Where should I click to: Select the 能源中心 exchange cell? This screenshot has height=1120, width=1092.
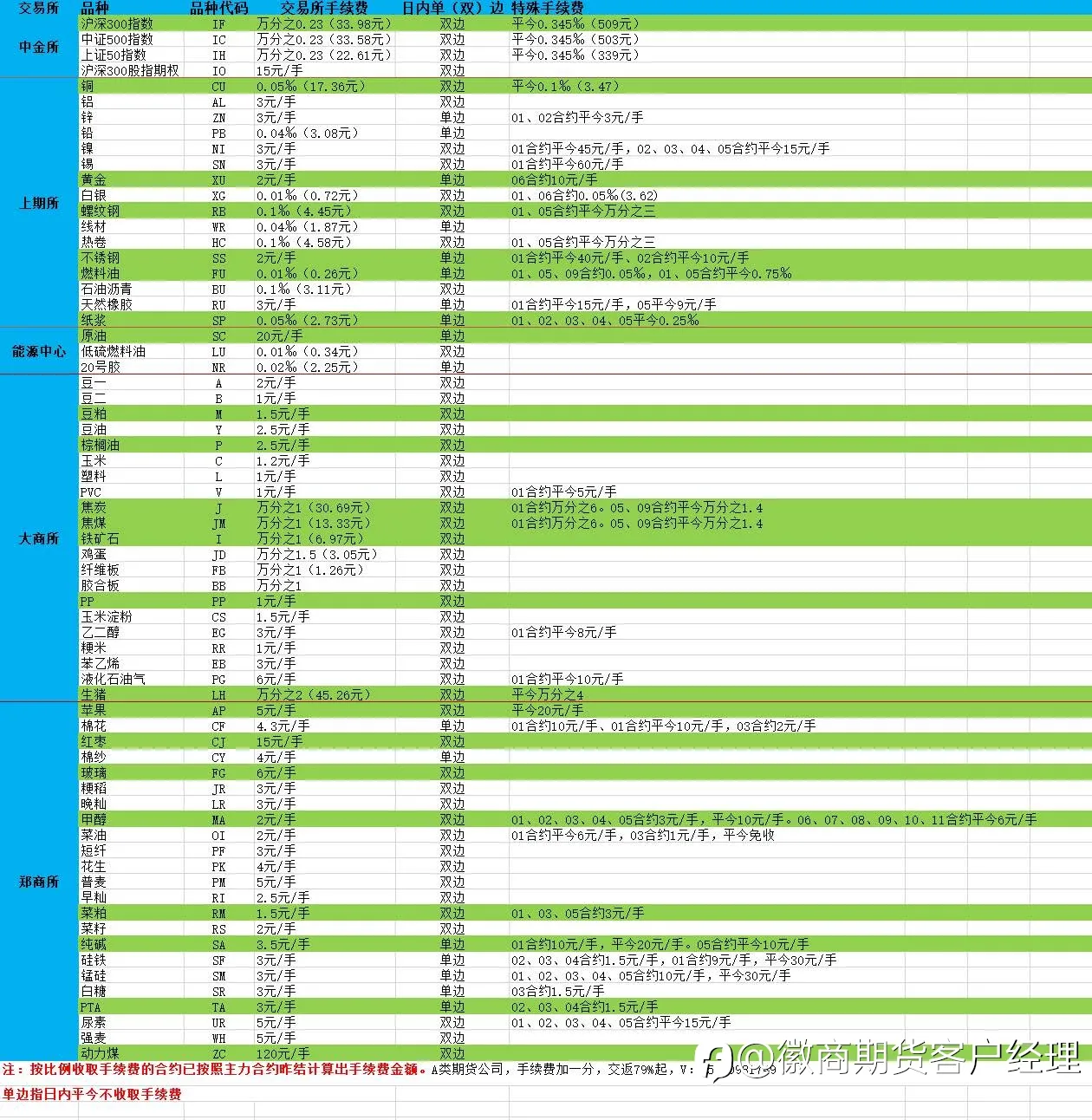39,351
